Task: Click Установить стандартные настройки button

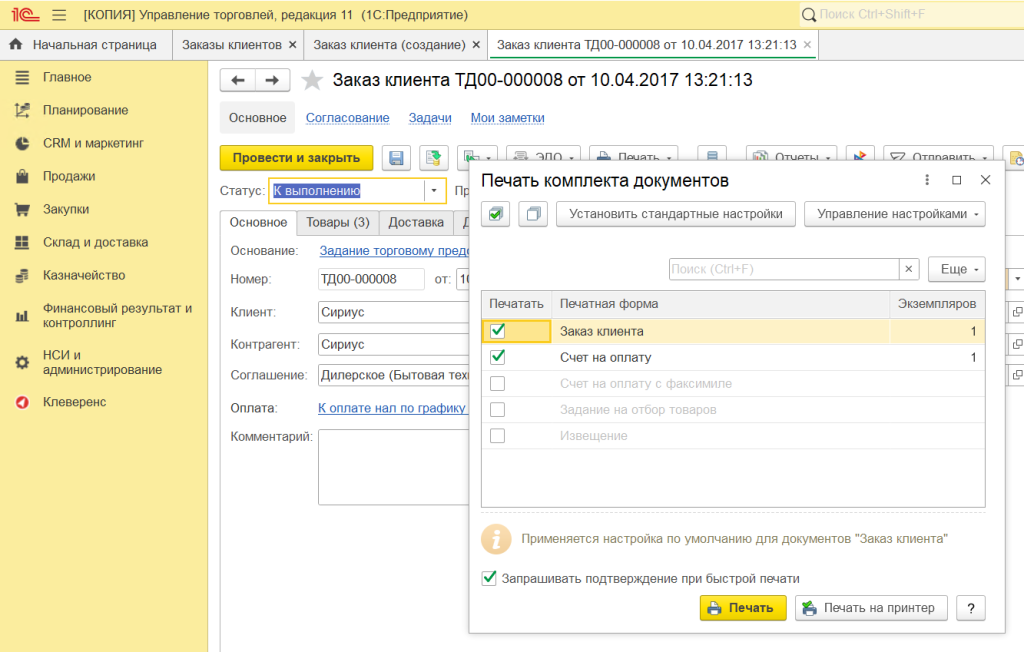Action: pyautogui.click(x=676, y=214)
